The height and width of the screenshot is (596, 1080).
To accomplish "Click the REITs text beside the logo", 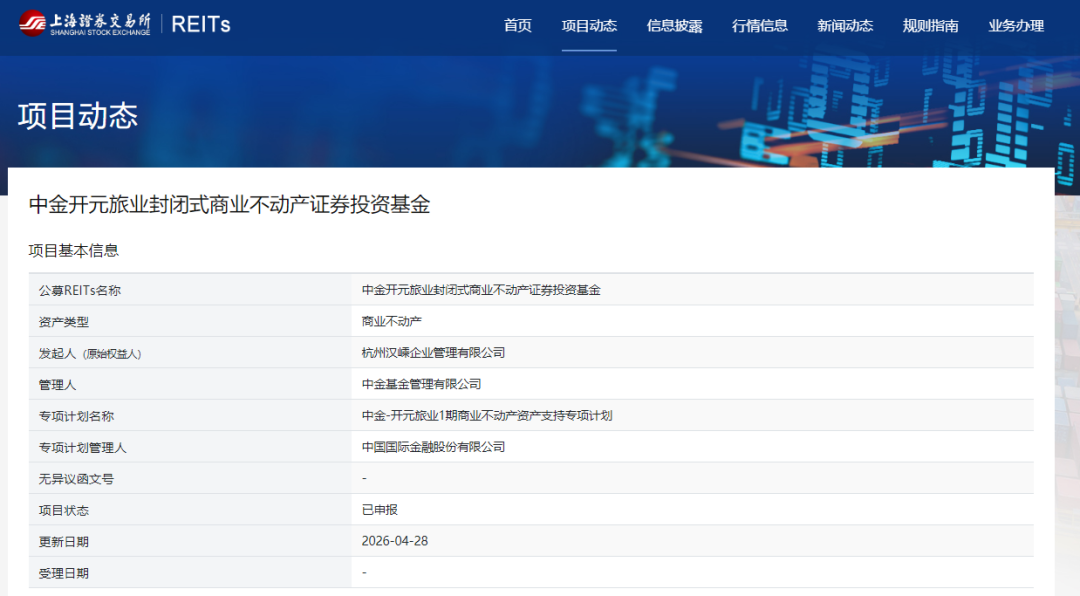I will (x=201, y=25).
